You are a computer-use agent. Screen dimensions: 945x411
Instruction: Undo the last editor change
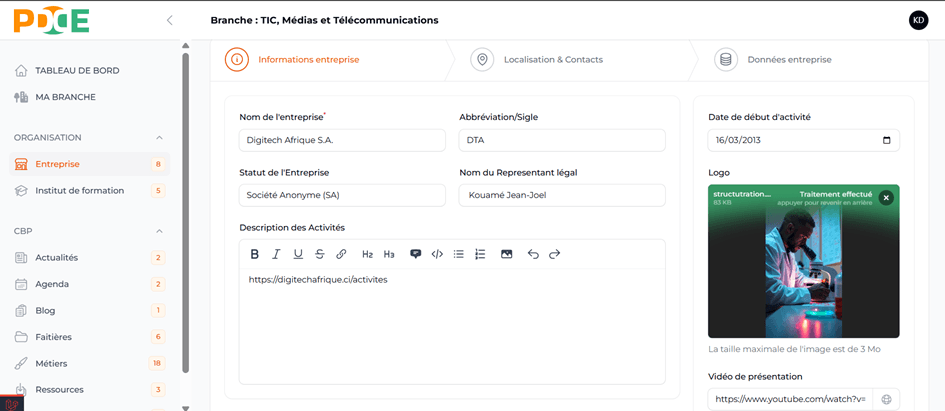(533, 254)
